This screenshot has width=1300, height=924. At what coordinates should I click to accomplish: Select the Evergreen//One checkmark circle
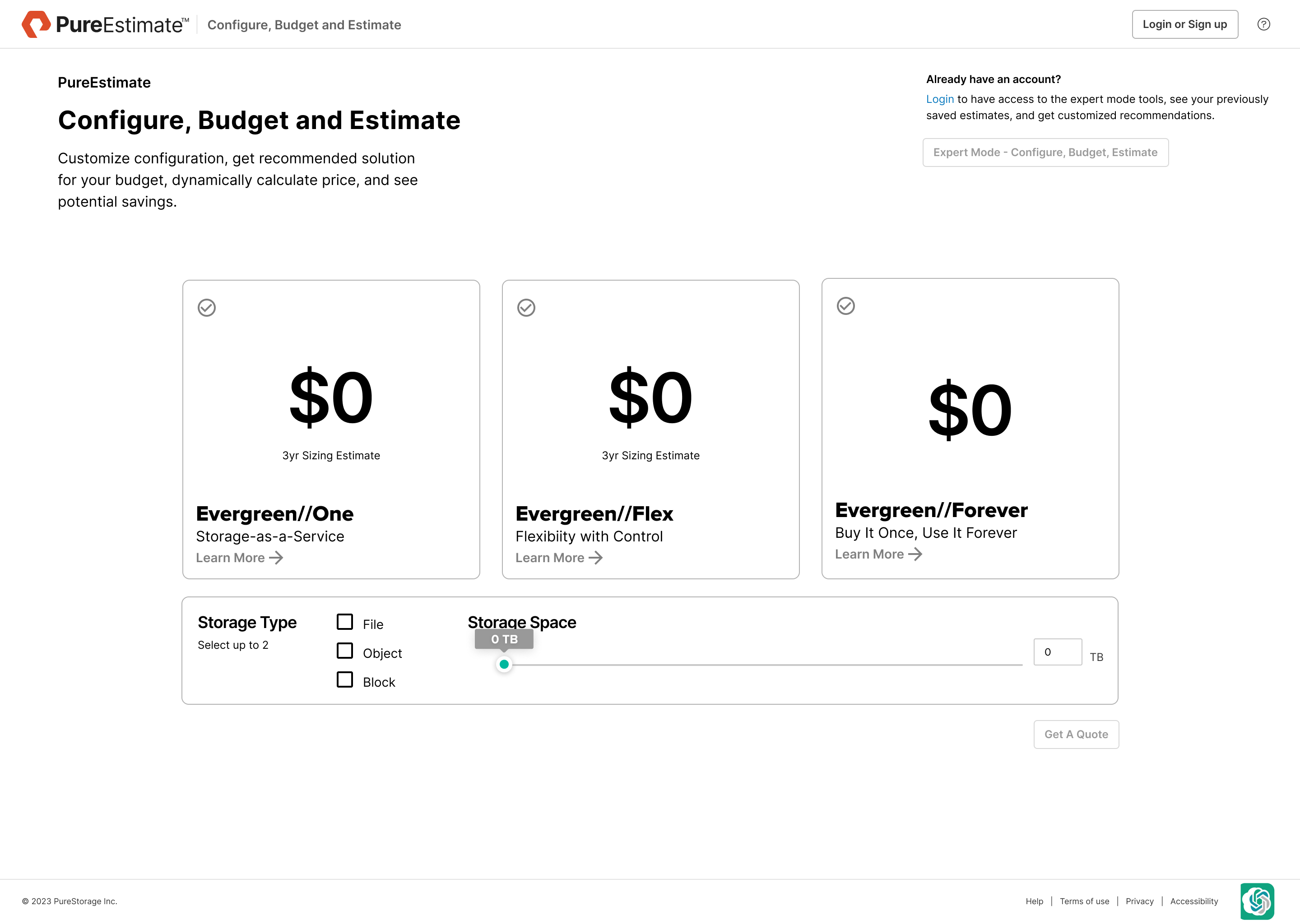[x=207, y=308]
